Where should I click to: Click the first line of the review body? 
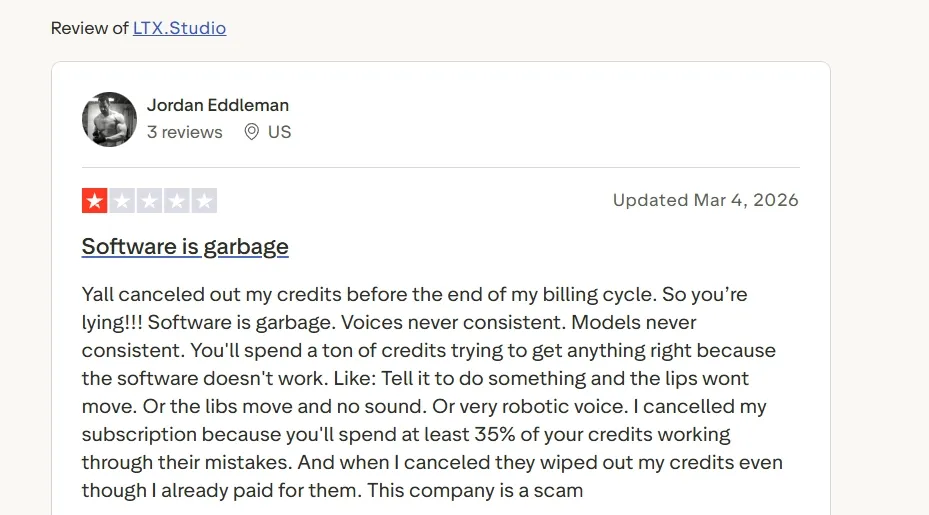tap(415, 295)
